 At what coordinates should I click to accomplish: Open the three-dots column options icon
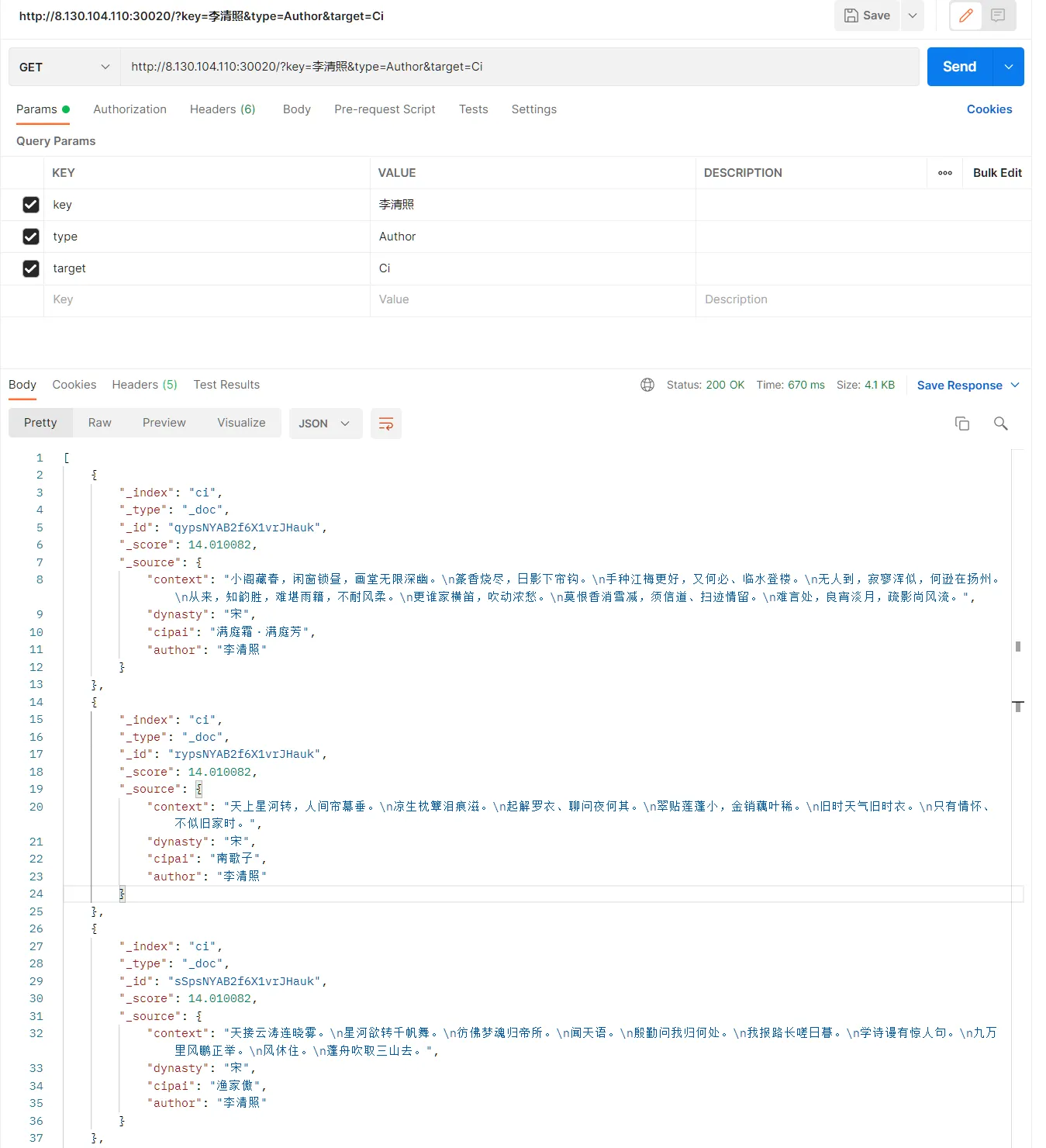coord(945,173)
